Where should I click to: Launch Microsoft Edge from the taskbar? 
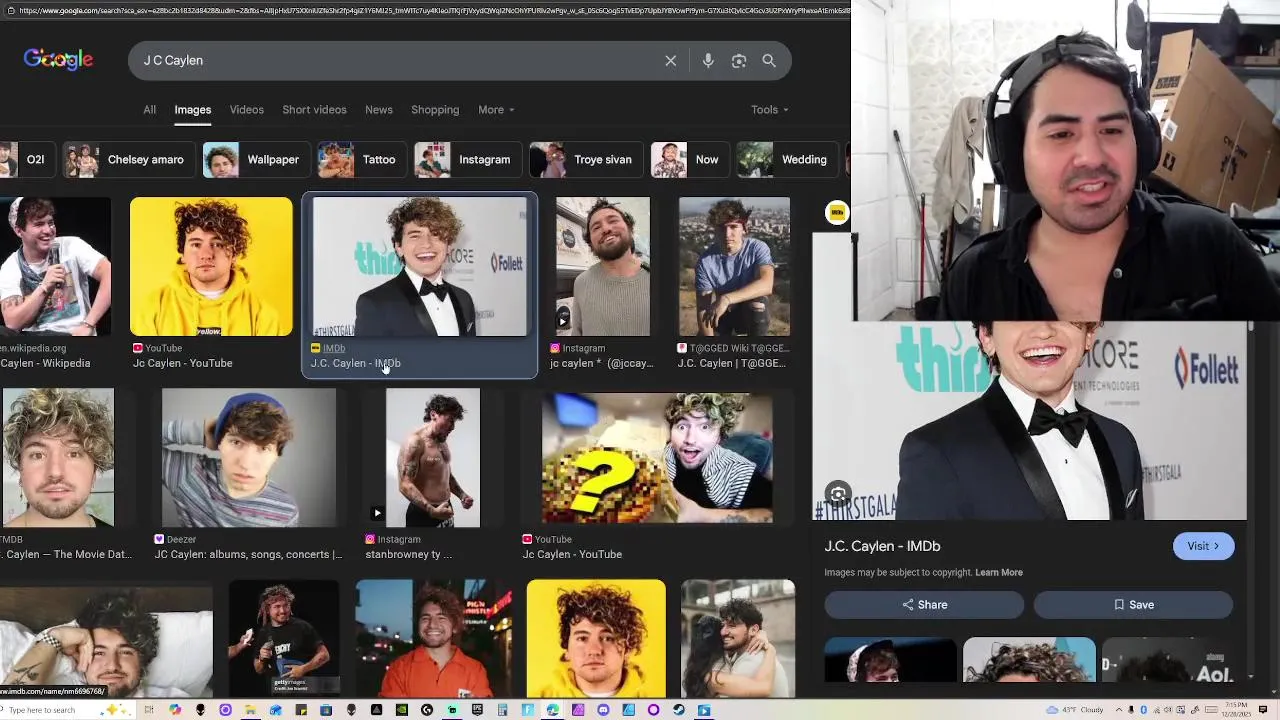click(552, 710)
